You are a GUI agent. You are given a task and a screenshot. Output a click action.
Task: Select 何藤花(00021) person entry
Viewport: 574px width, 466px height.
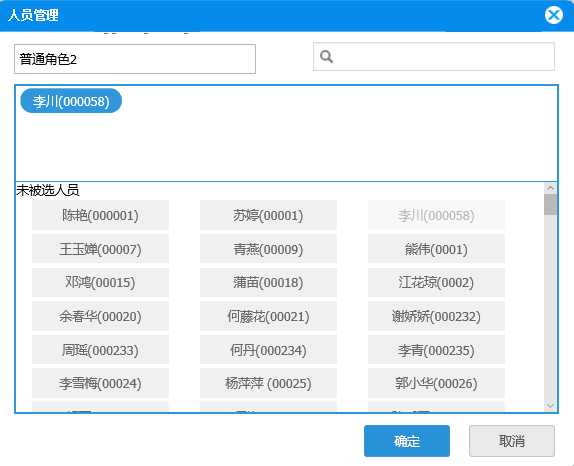coord(268,316)
